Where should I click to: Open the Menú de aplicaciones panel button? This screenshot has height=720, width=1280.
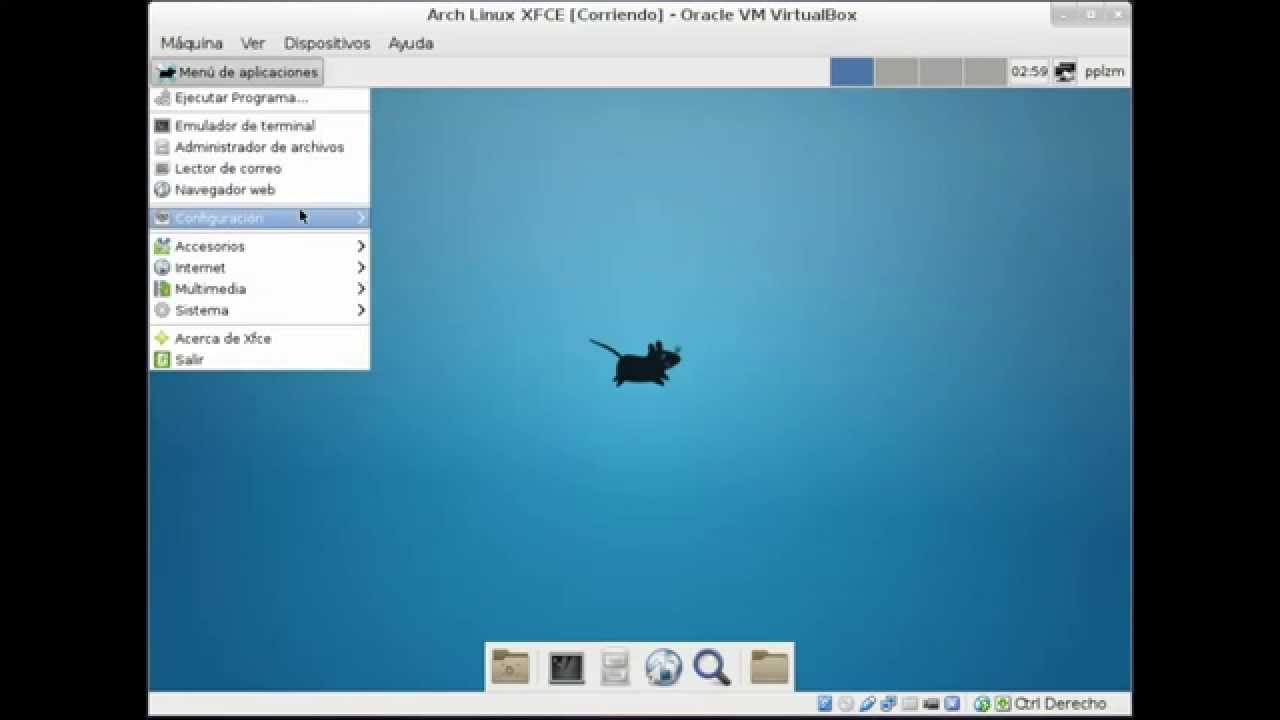(x=238, y=72)
